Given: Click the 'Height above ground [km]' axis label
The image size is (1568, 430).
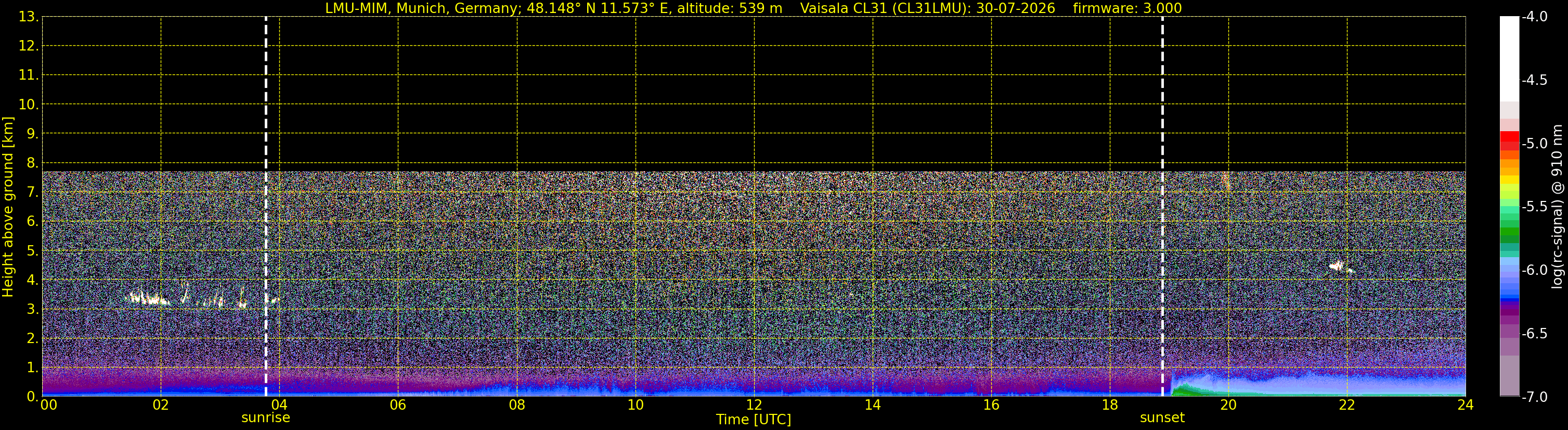Looking at the screenshot, I should (8, 207).
